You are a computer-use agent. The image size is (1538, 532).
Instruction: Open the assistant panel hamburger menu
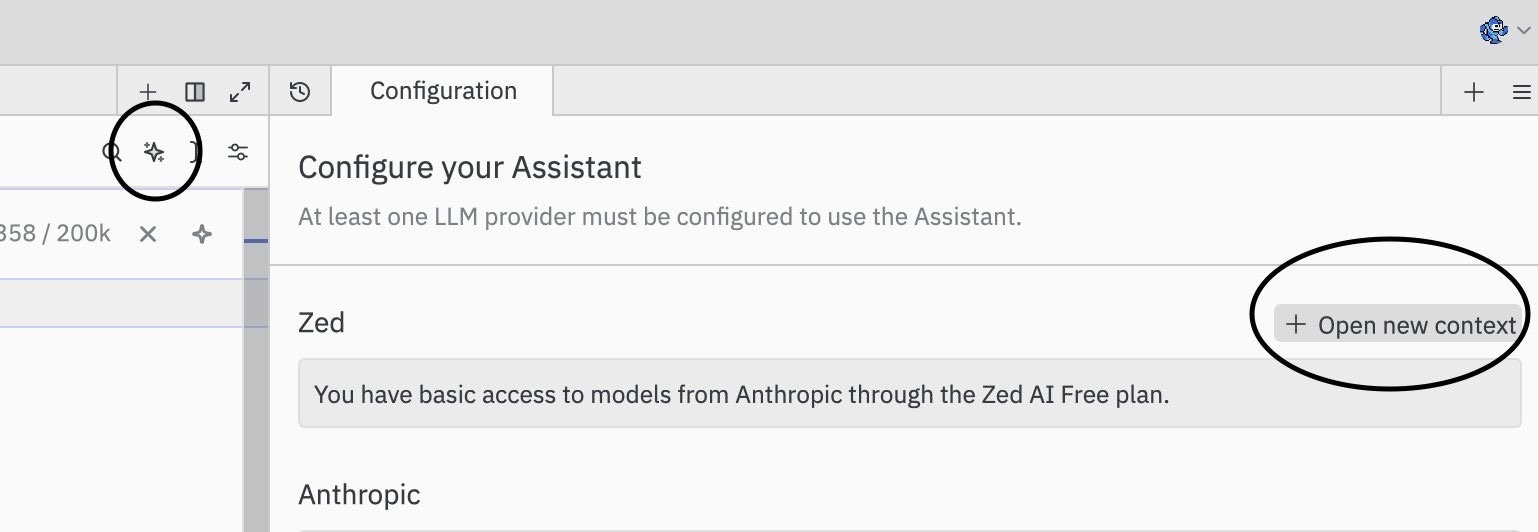click(1522, 92)
